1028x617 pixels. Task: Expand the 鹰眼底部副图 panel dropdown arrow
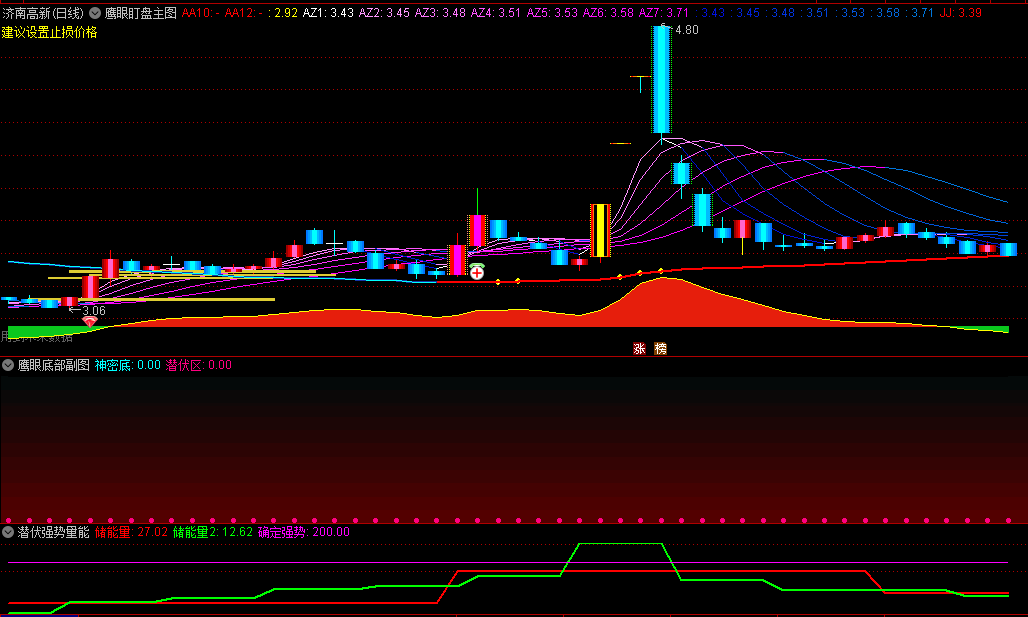(8, 365)
